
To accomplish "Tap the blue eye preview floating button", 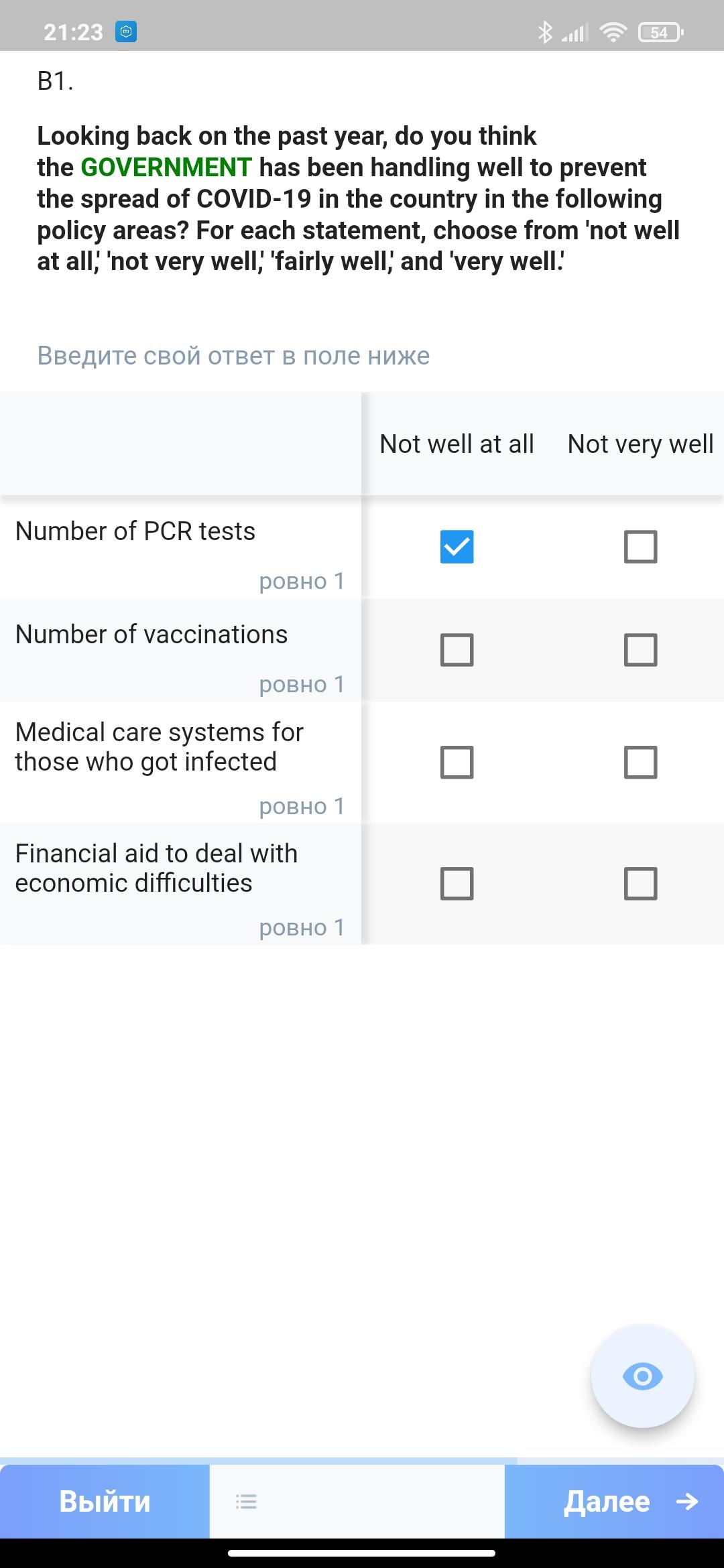I will pos(642,1376).
